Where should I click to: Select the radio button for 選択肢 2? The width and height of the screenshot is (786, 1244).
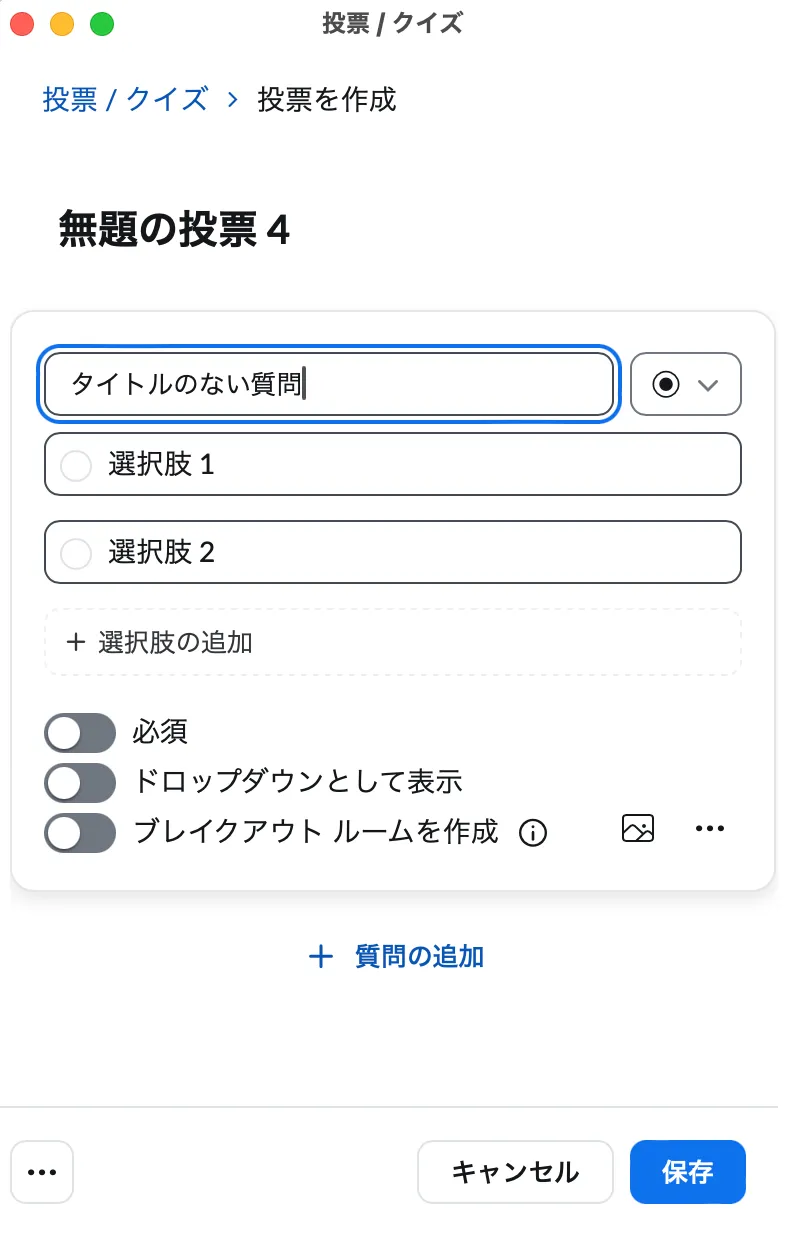[x=76, y=552]
